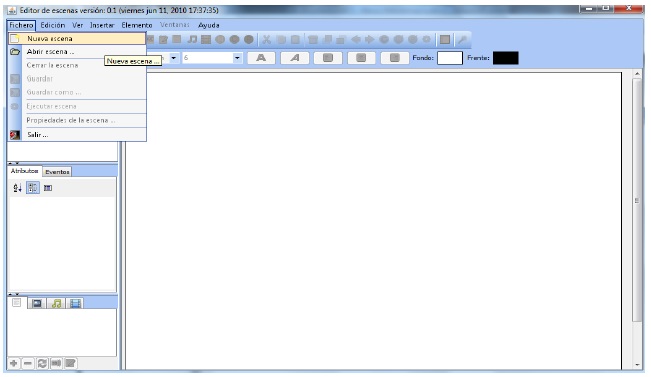
Task: Click the wrench settings icon in toolbar
Action: pos(462,39)
